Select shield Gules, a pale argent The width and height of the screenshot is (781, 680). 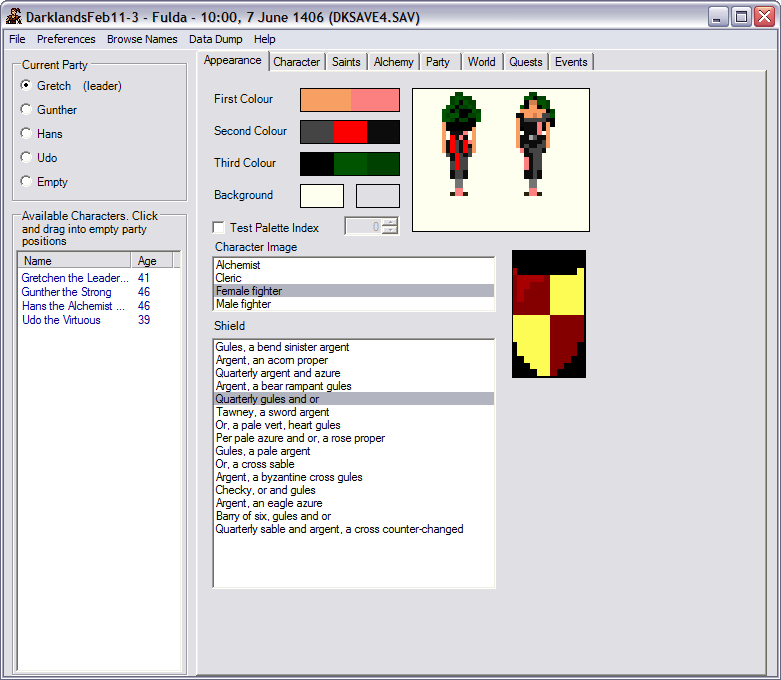(354, 450)
